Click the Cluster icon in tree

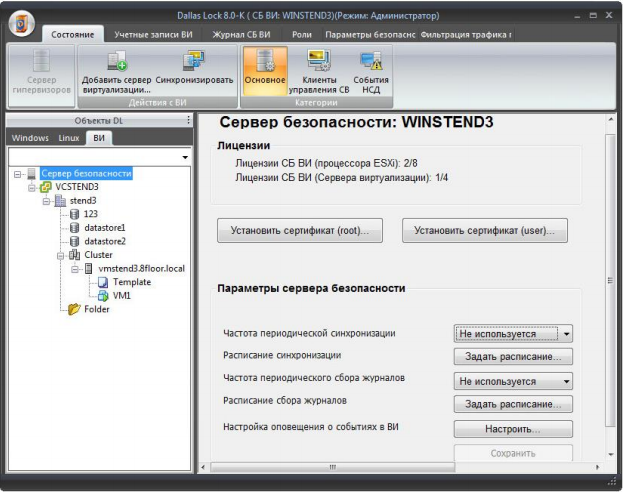pos(74,255)
